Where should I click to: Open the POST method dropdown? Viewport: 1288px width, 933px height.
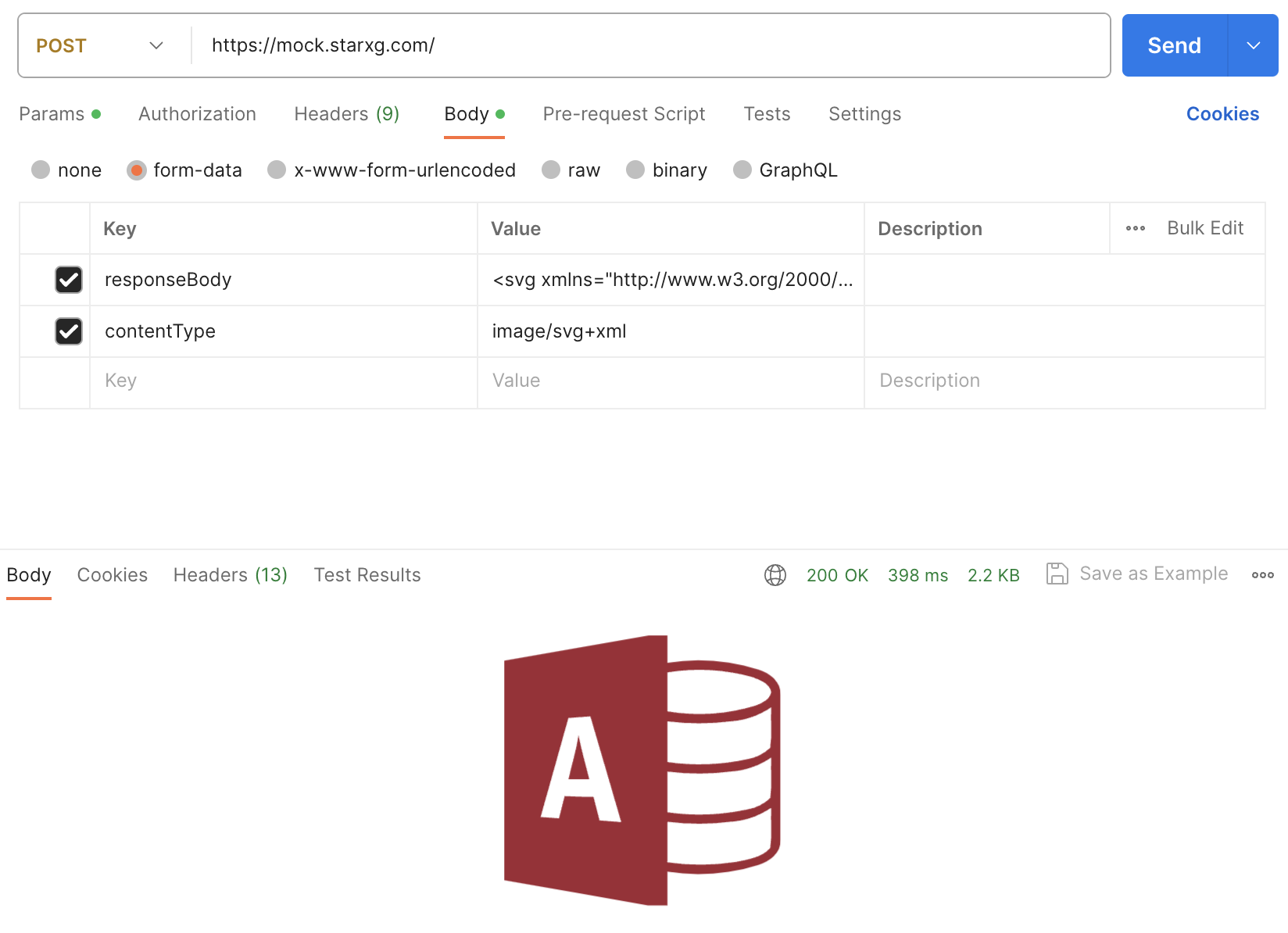click(x=100, y=45)
